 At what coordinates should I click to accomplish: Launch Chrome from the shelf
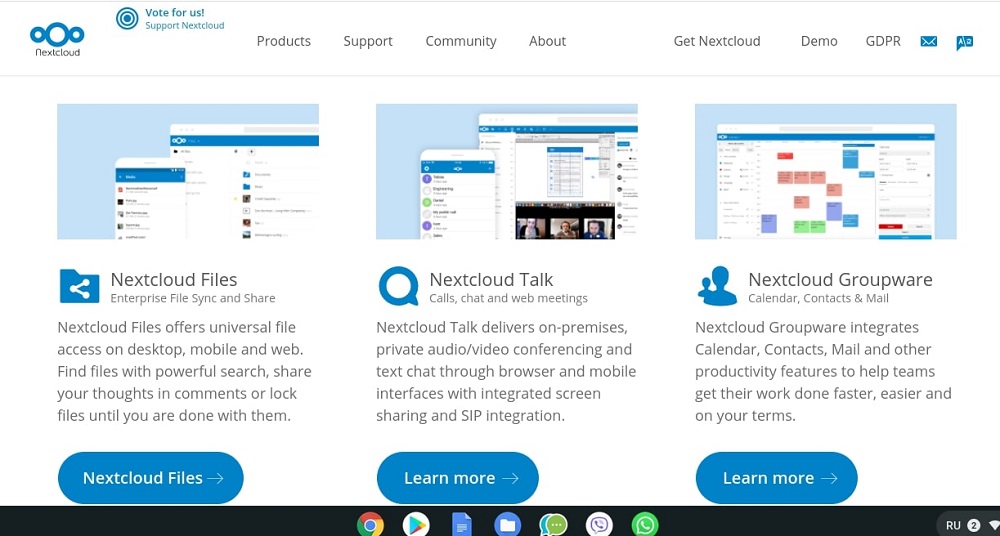click(x=370, y=525)
